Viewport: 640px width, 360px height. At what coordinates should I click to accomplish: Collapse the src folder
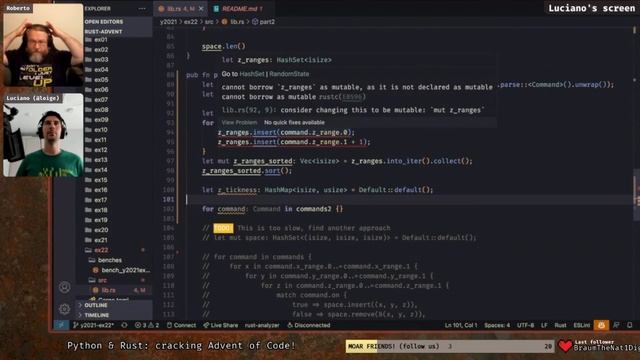coord(102,280)
